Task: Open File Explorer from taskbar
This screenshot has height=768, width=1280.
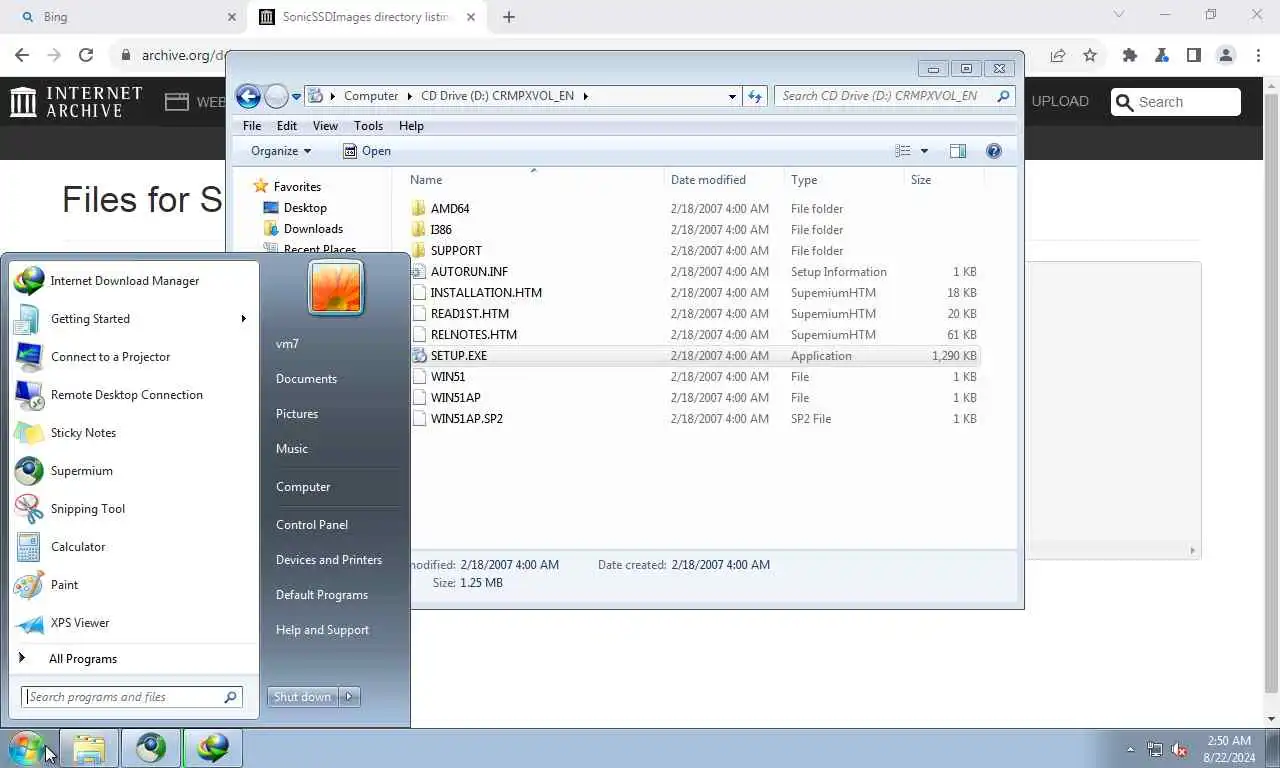Action: point(89,748)
